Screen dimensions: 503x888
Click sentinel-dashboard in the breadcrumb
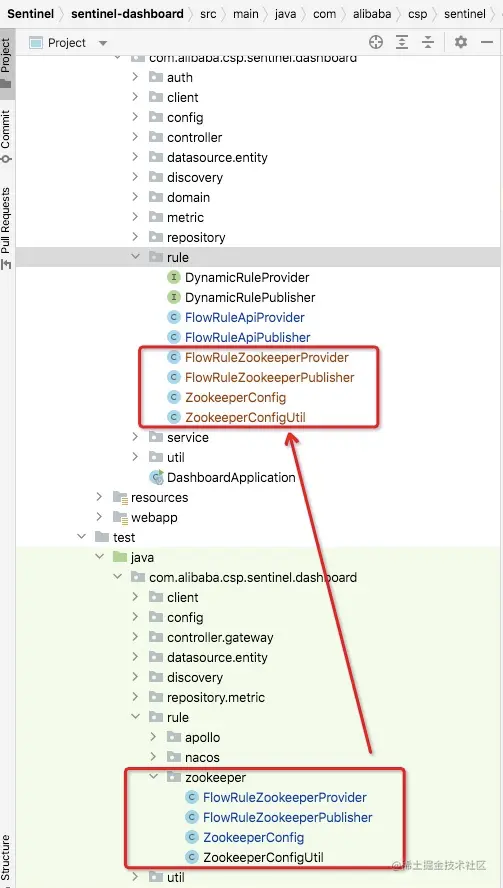click(x=127, y=14)
